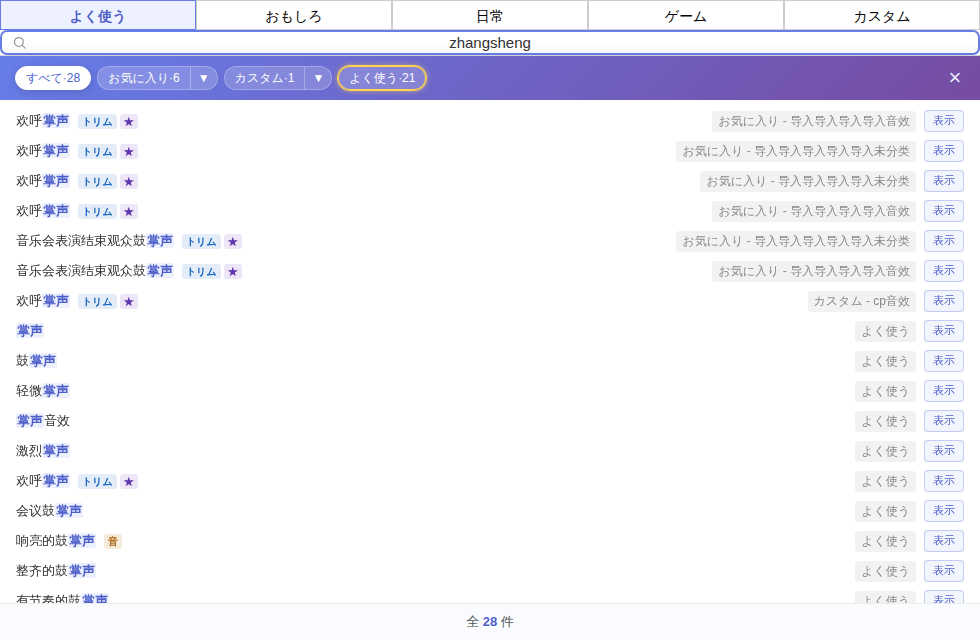Select the 响亮的鼓掌声 sound name
Viewport: 980px width, 640px height.
[56, 541]
